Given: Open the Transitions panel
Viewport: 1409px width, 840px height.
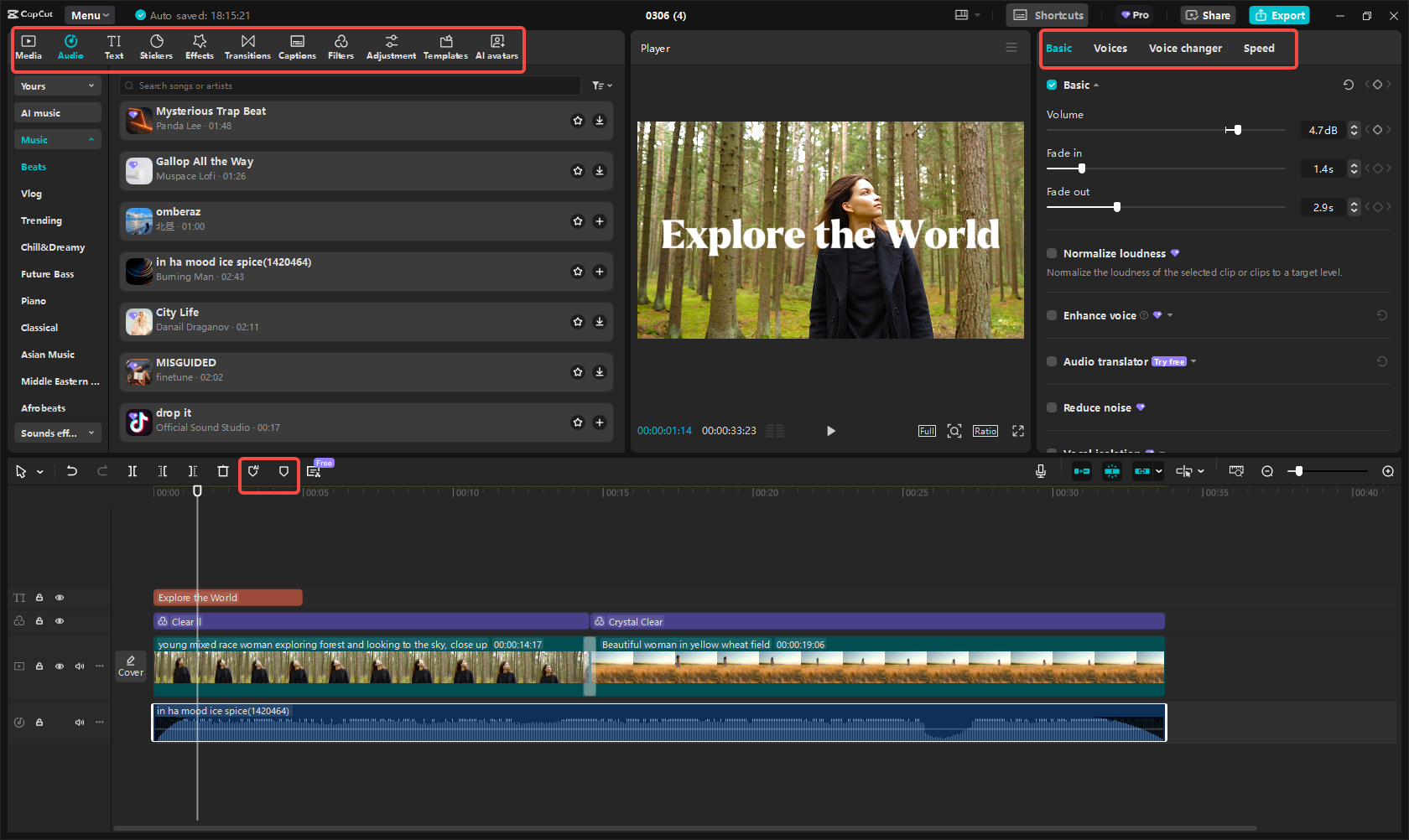Looking at the screenshot, I should point(247,47).
